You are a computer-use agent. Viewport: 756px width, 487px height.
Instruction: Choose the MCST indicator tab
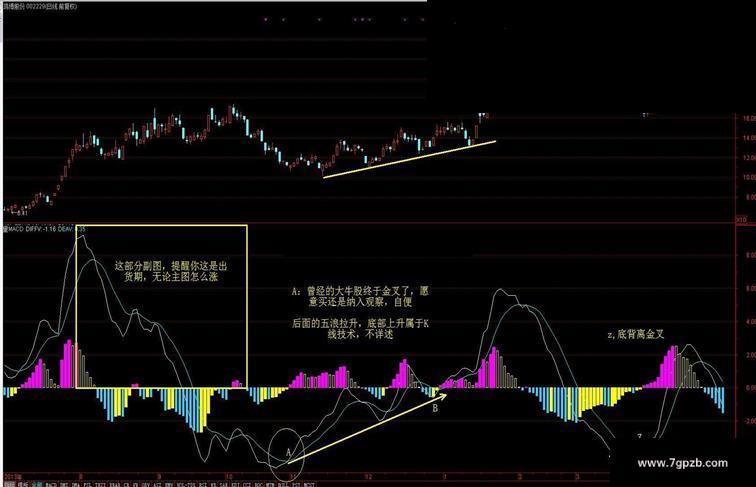click(x=309, y=484)
